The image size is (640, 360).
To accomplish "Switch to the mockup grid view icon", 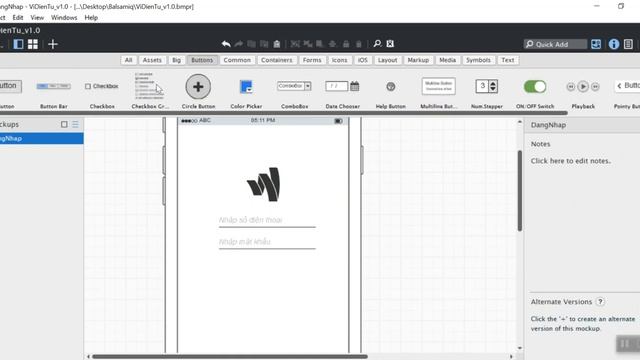I will coord(33,44).
